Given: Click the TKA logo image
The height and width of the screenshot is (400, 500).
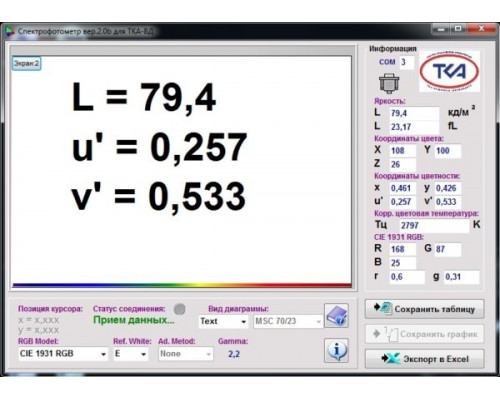Looking at the screenshot, I should point(449,71).
